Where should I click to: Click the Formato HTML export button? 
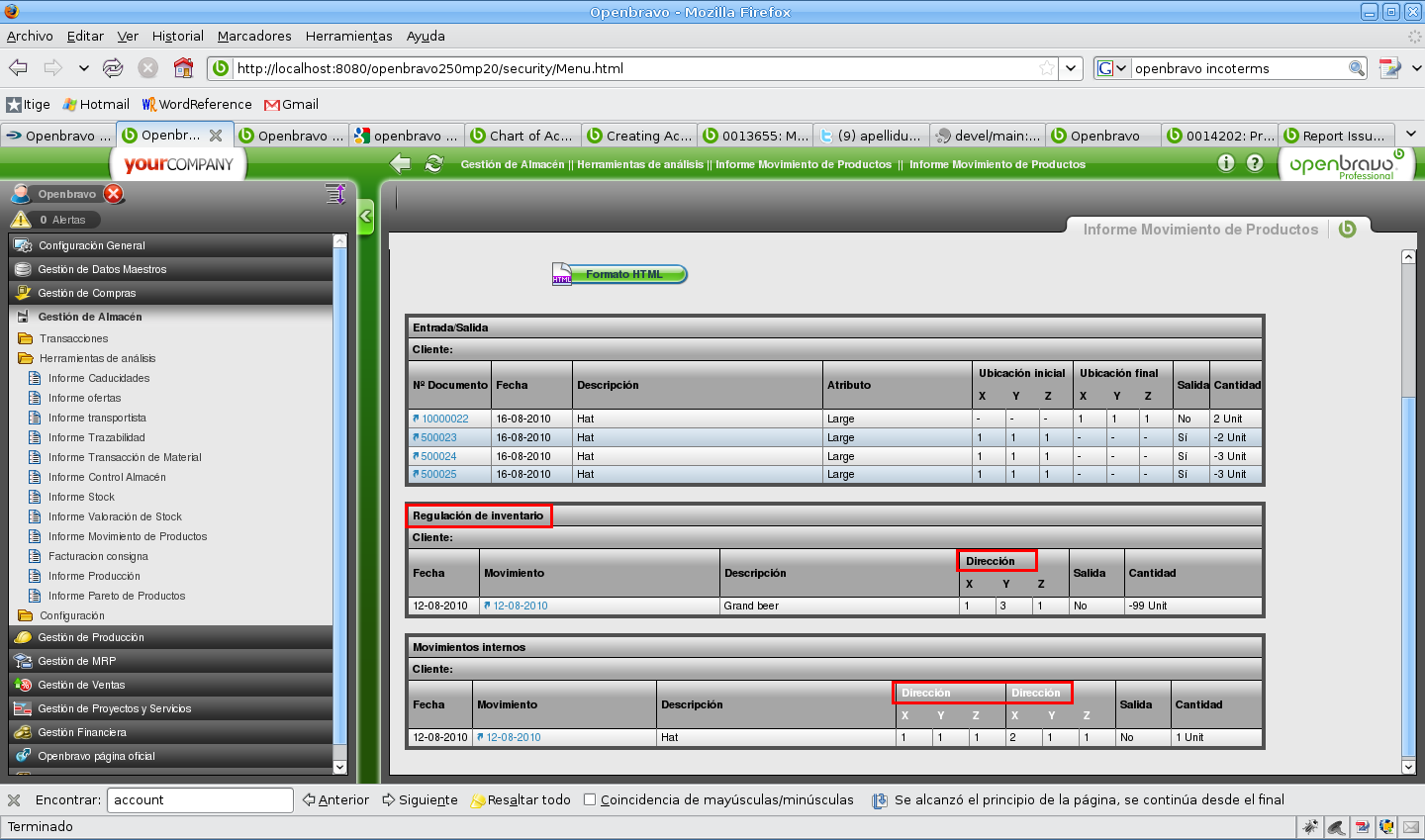[x=620, y=274]
